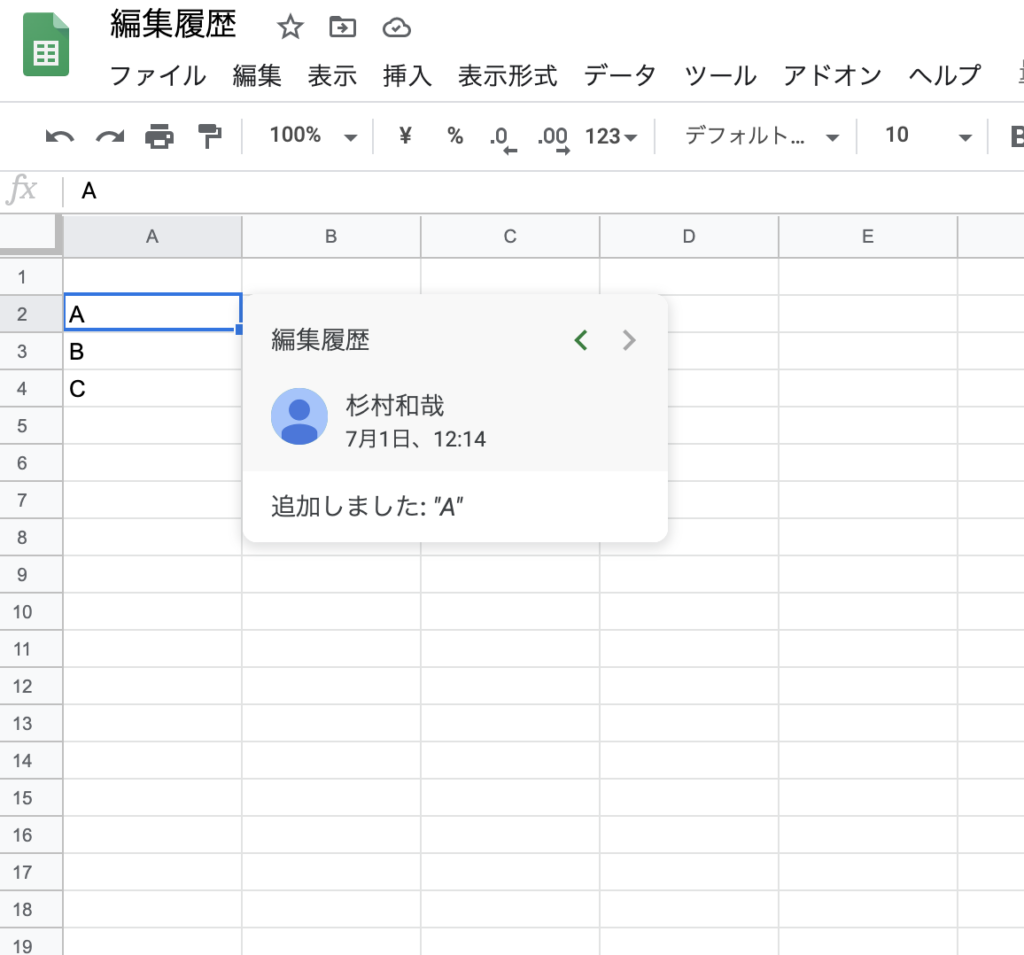
Task: Open the データ menu
Action: point(620,76)
